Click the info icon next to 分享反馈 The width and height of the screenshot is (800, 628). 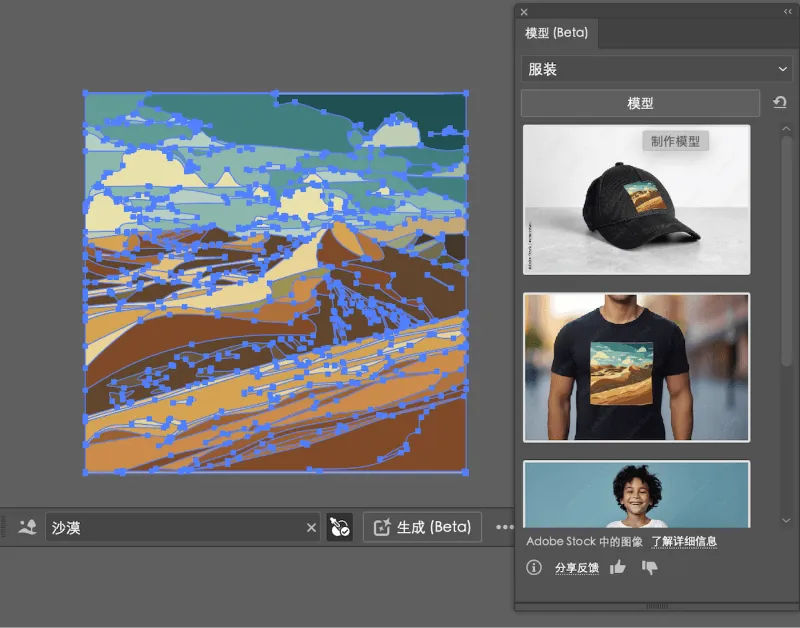533,567
